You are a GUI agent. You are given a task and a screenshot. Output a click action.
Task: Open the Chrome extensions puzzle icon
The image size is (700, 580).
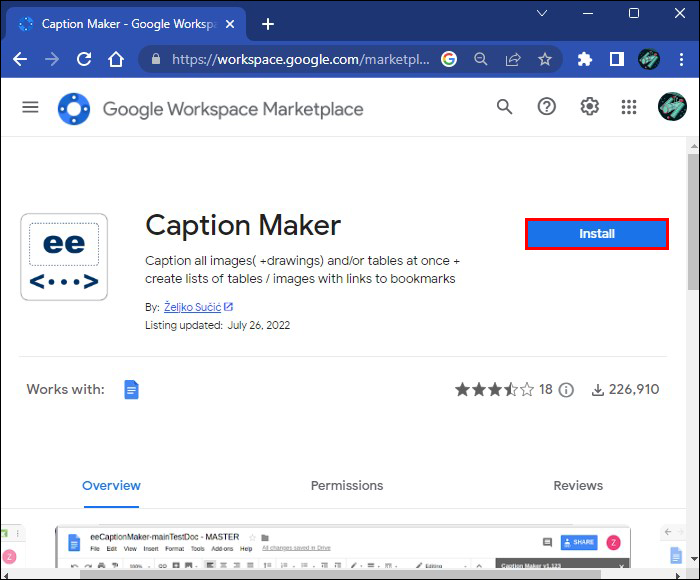click(585, 59)
